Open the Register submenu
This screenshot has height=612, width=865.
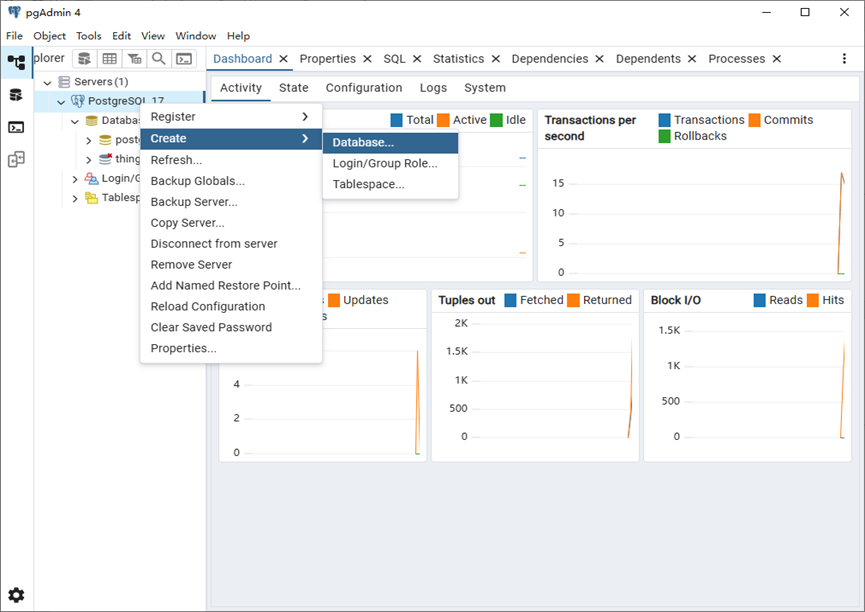click(x=231, y=116)
